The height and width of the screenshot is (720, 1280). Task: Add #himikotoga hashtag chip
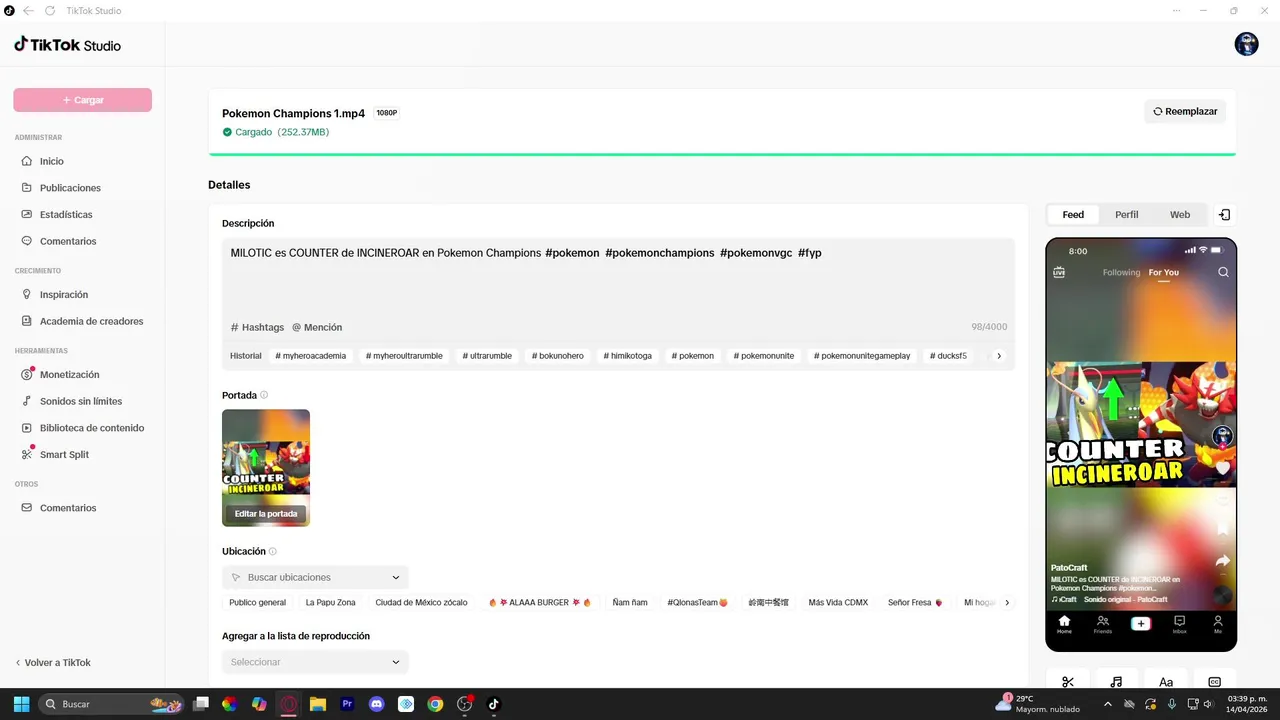pos(628,356)
